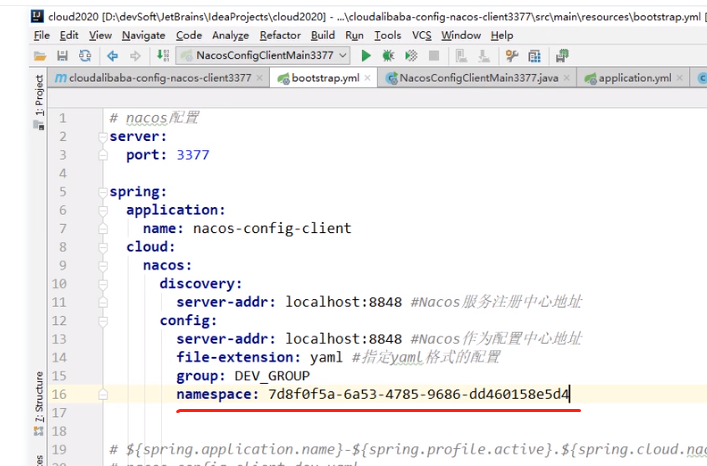Screen dimensions: 707x466
Task: Navigate back with the left arrow icon
Action: tap(112, 56)
